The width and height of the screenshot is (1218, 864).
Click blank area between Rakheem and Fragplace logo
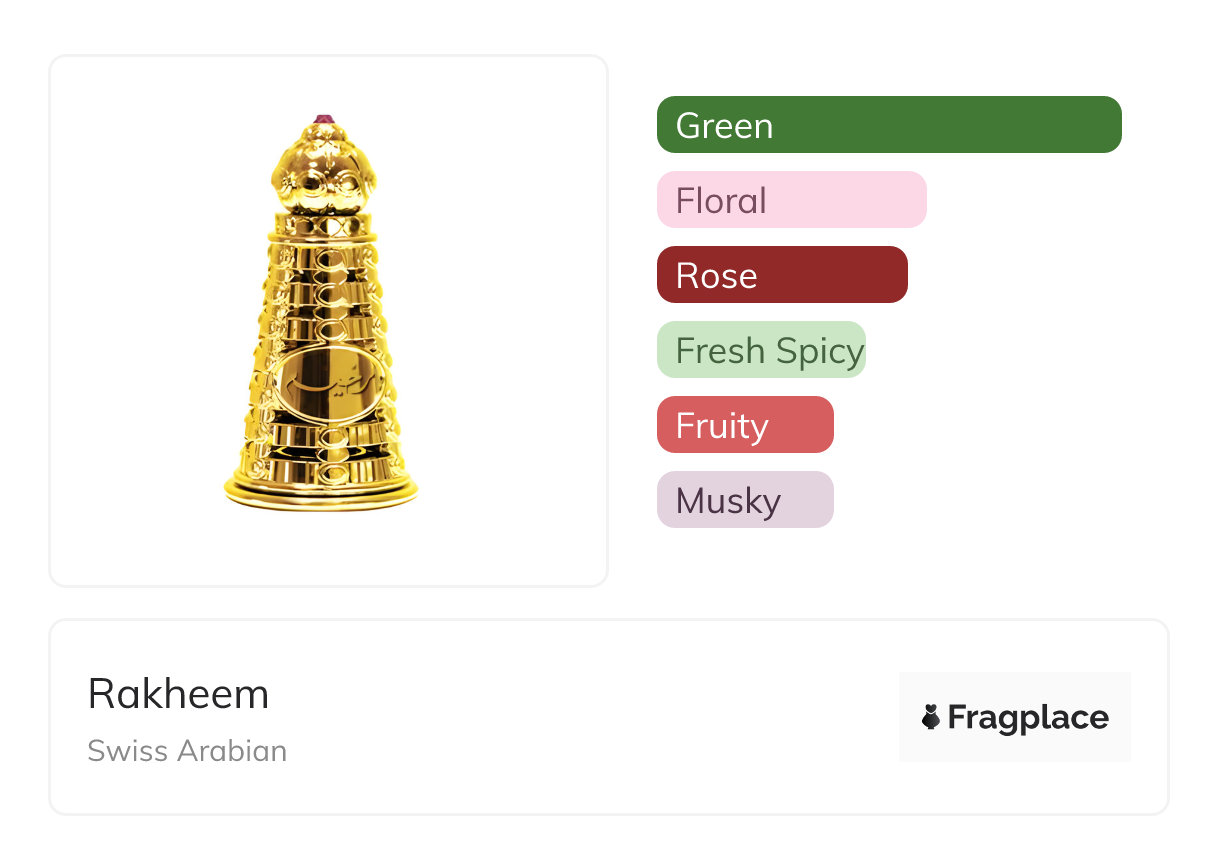(590, 717)
